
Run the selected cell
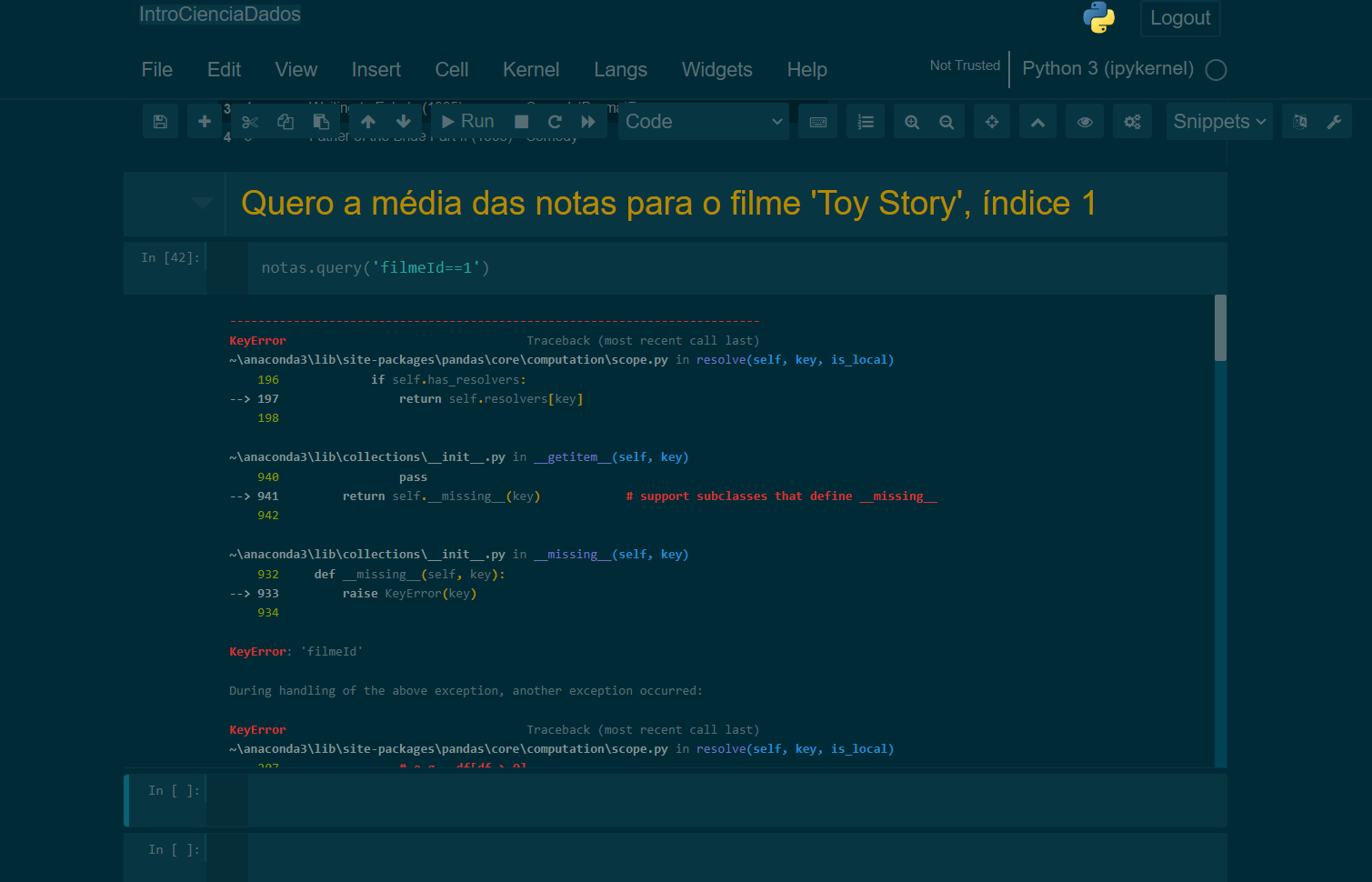pos(467,122)
